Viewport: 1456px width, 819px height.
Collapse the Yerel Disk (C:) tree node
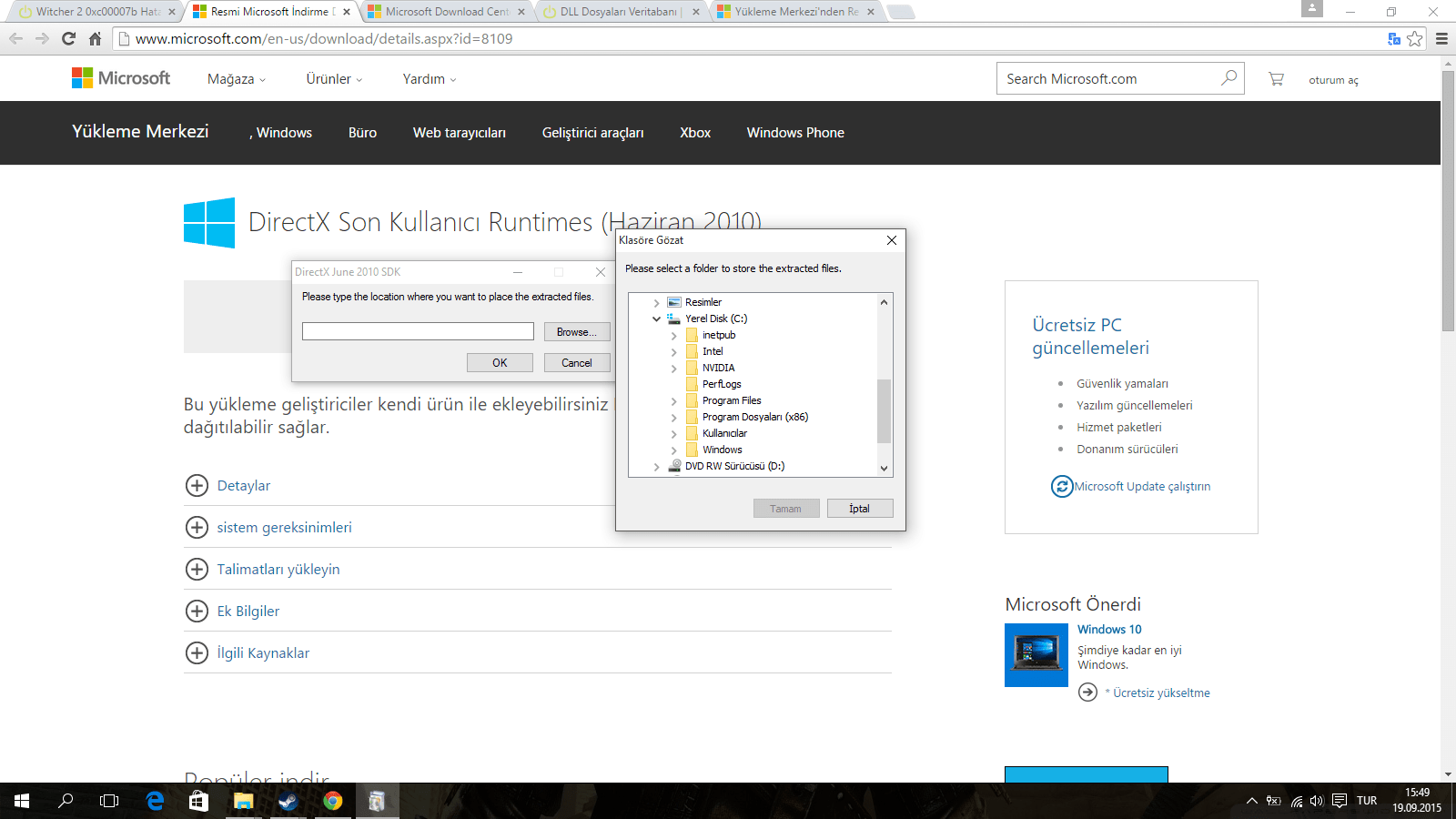(656, 318)
